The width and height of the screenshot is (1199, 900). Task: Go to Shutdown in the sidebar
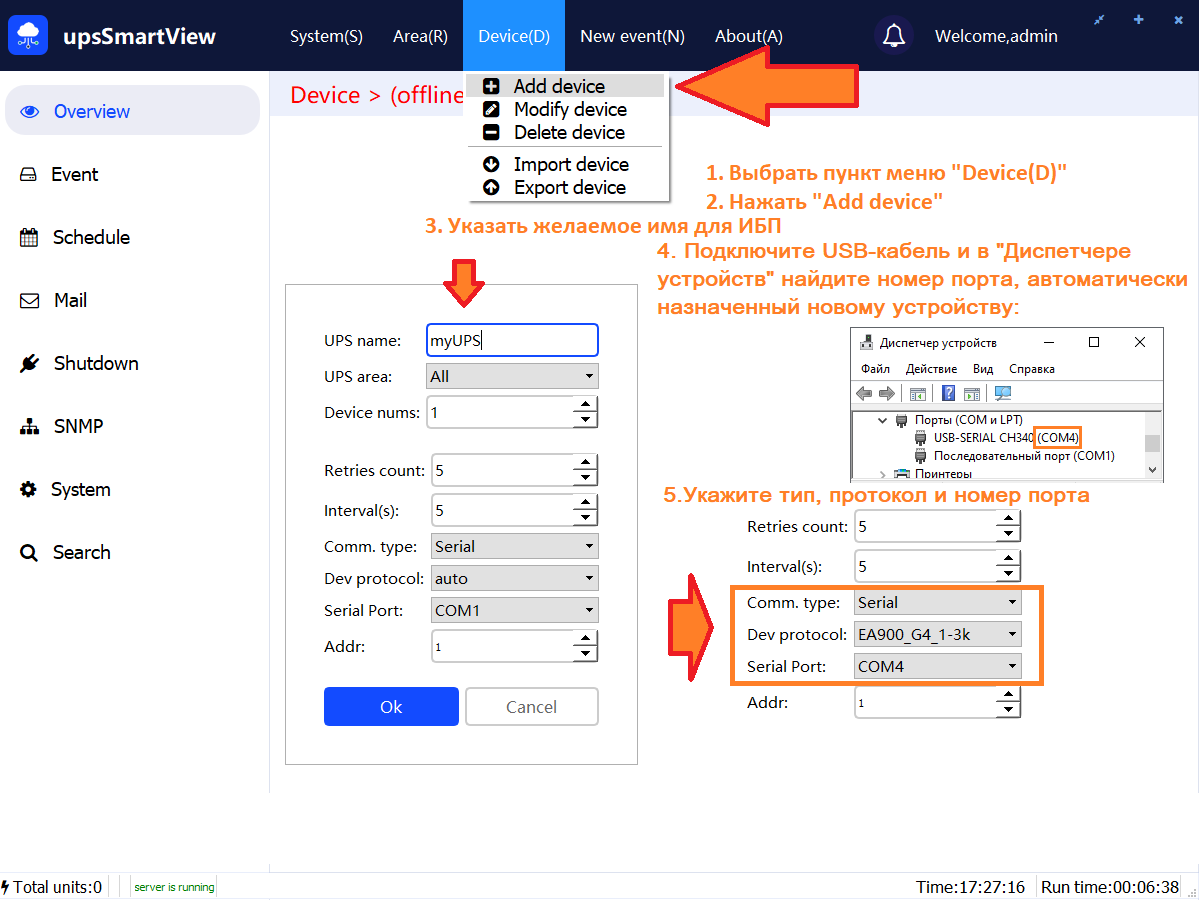96,363
